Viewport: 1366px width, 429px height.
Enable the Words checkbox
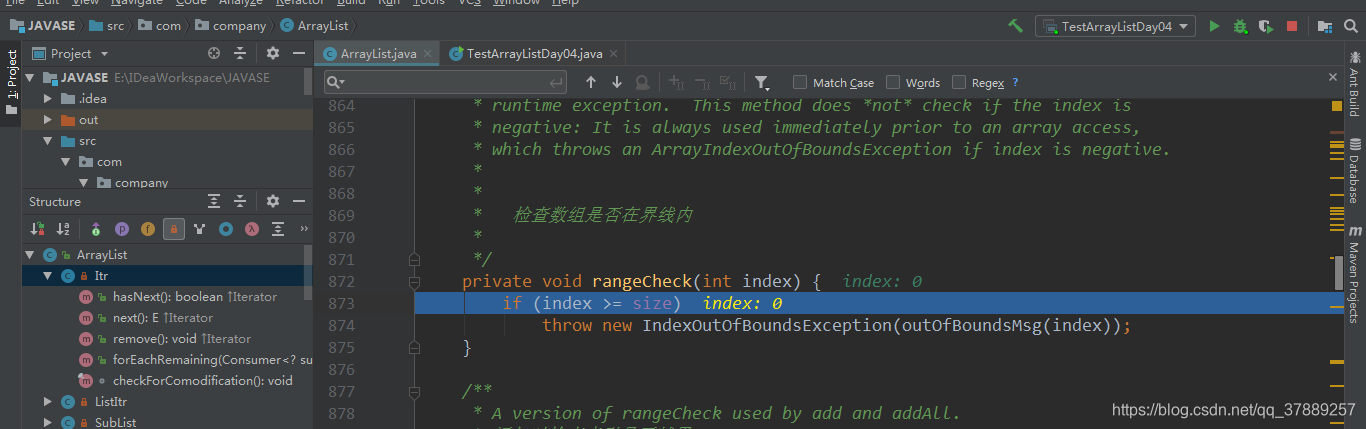point(893,82)
